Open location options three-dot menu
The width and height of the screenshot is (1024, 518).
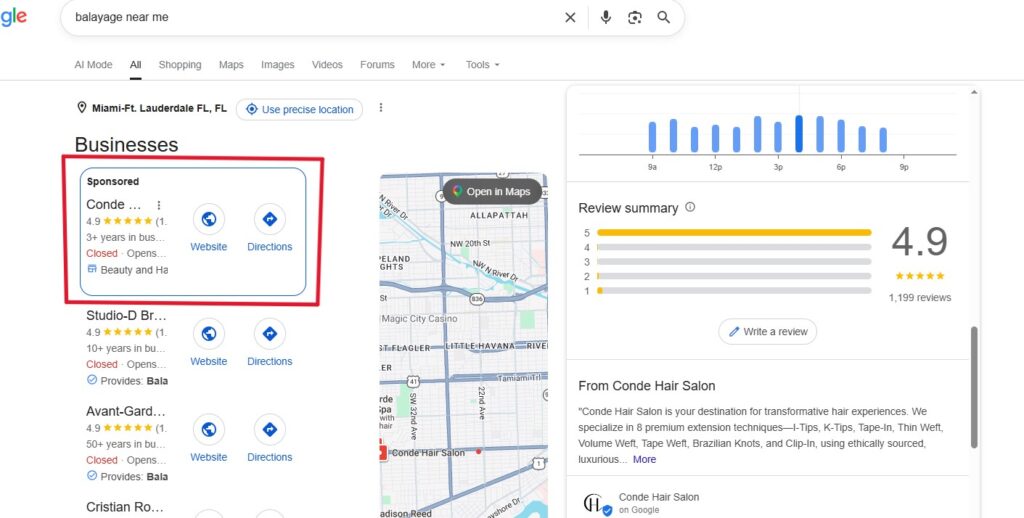point(381,108)
